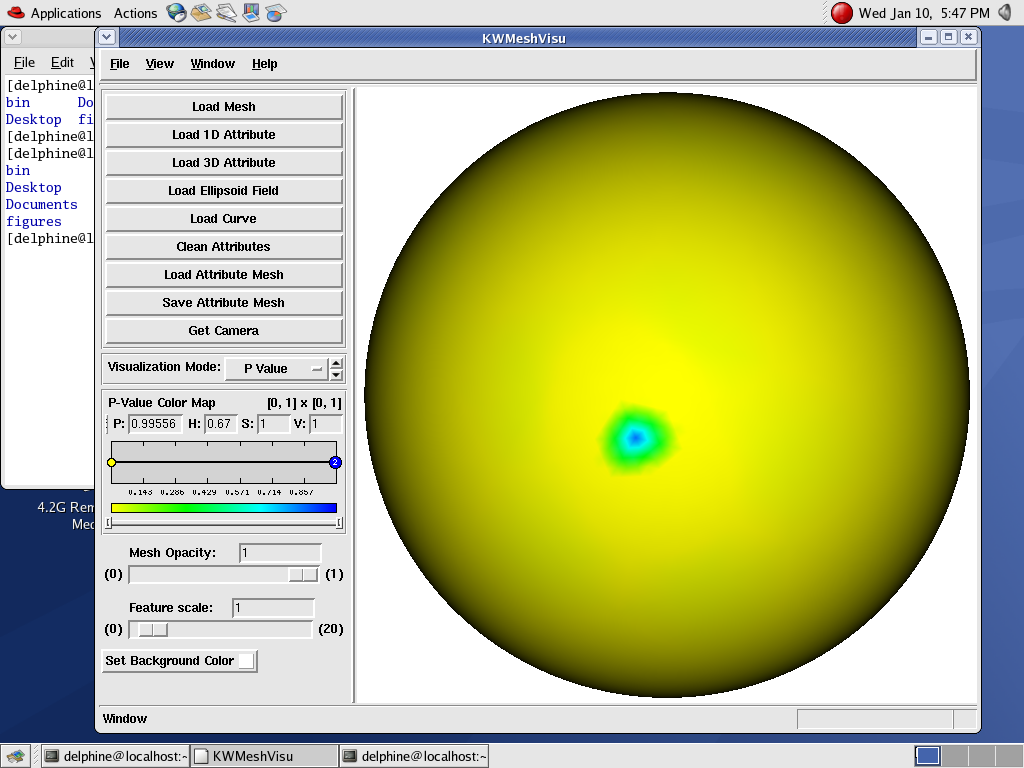The image size is (1024, 768).
Task: Open the View menu
Action: coord(159,64)
